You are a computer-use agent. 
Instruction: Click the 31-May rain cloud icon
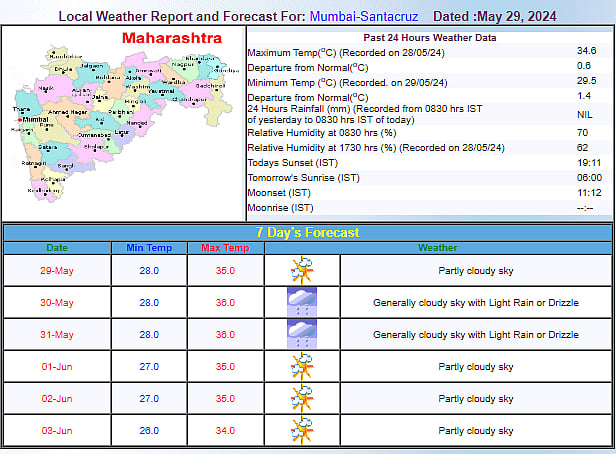point(301,335)
